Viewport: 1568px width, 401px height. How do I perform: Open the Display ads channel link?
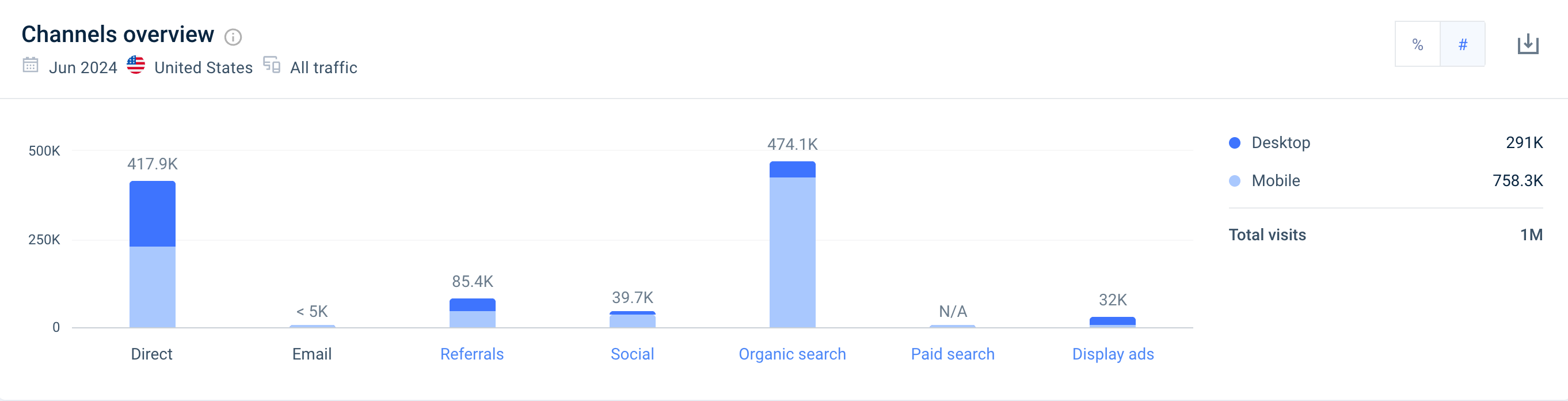click(1113, 354)
